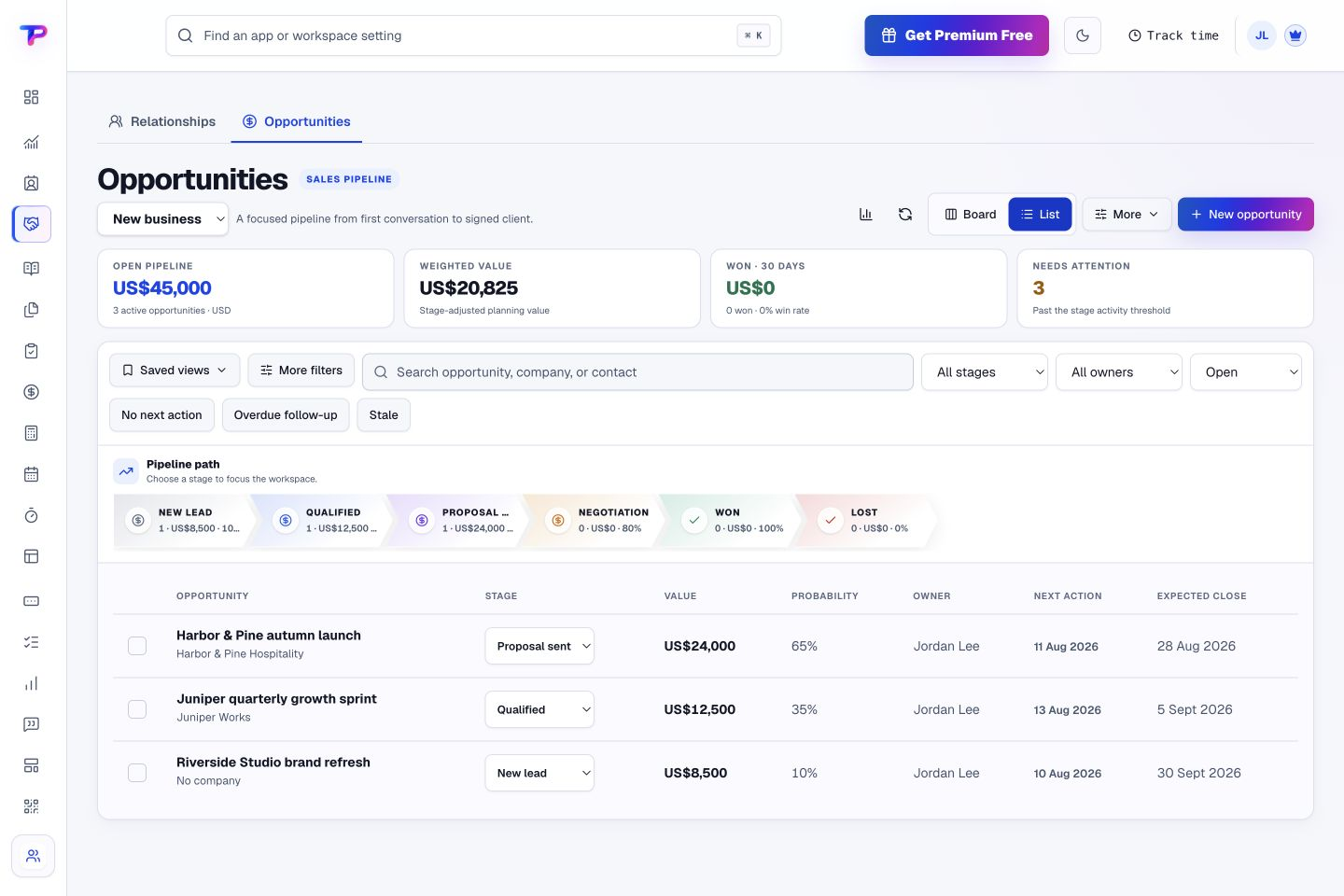Open the dashboard grid icon in sidebar

(31, 97)
